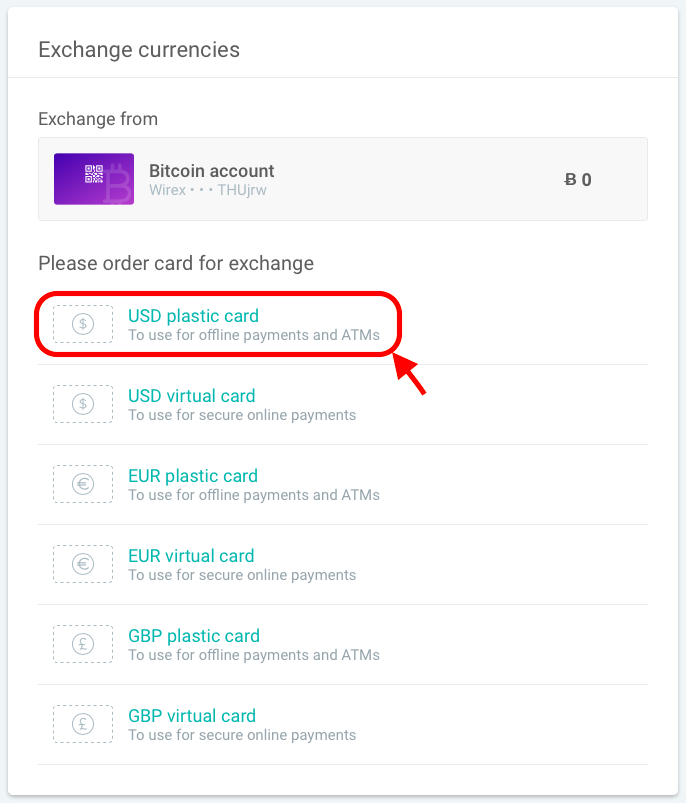Click the purple Bitcoin account card thumbnail
The image size is (686, 803).
pos(94,179)
